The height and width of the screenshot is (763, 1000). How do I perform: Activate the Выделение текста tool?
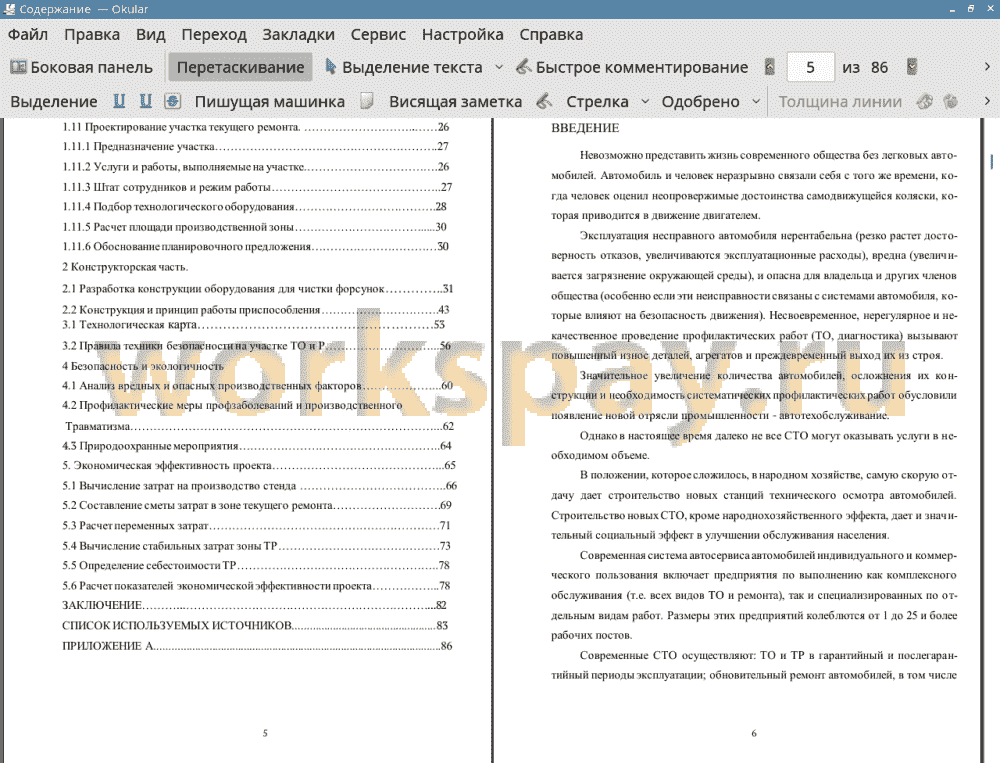point(404,67)
